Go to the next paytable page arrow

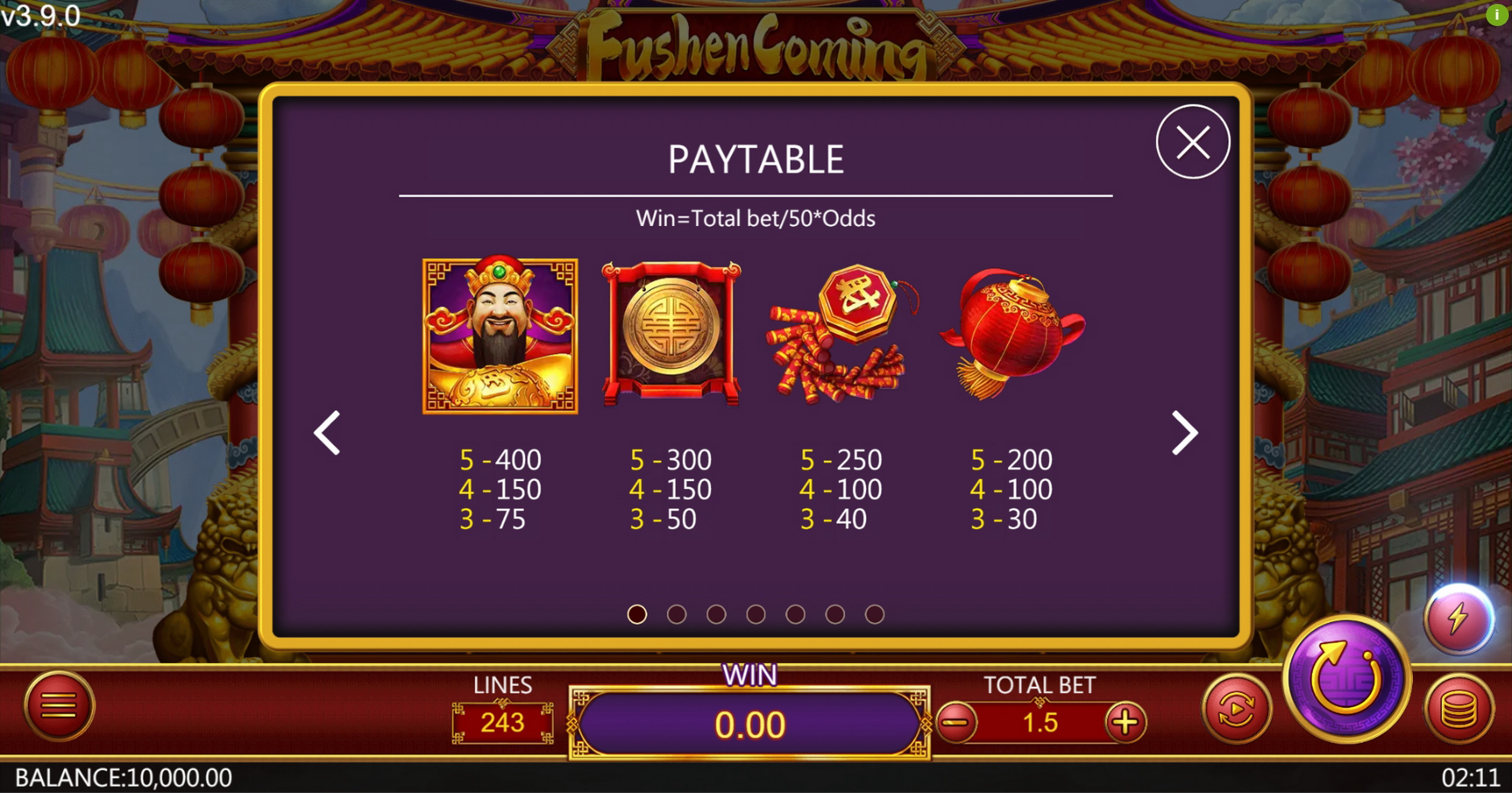click(x=1184, y=433)
